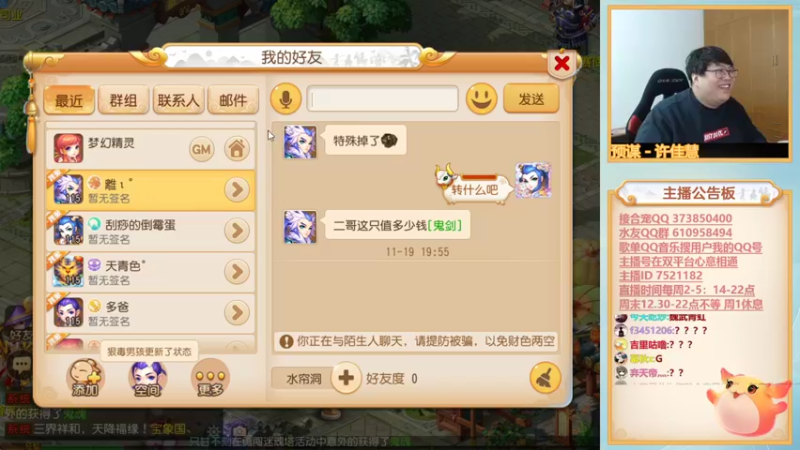Click the green 鬼剑 item link
The height and width of the screenshot is (450, 800).
tap(445, 225)
